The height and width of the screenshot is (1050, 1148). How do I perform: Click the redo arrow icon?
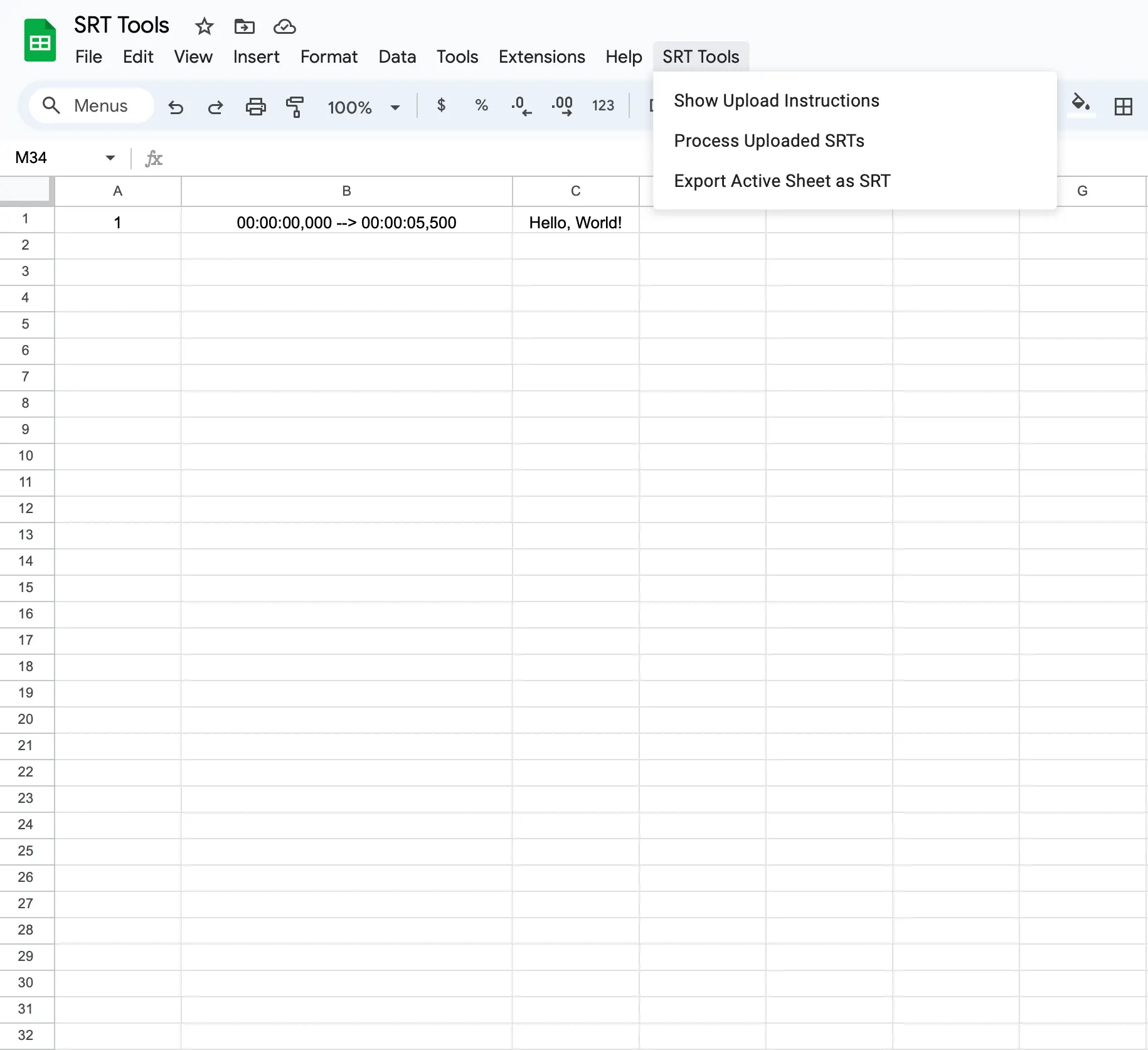215,107
